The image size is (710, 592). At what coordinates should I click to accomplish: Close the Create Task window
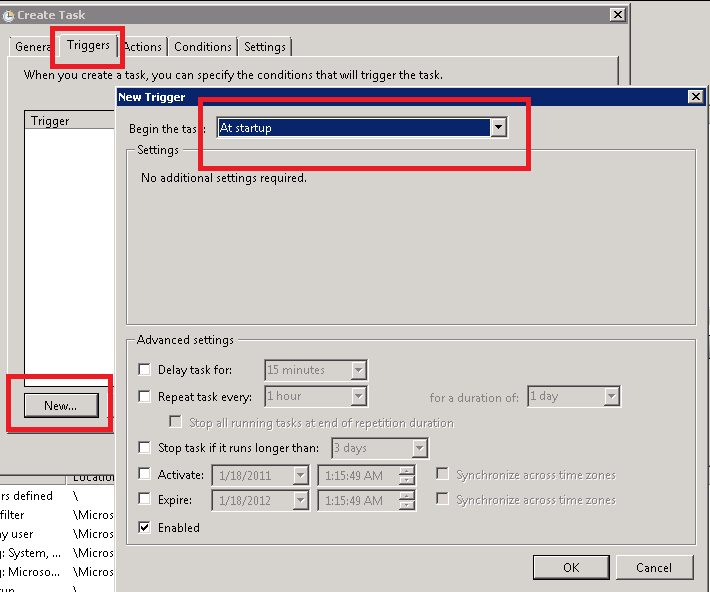click(x=618, y=15)
